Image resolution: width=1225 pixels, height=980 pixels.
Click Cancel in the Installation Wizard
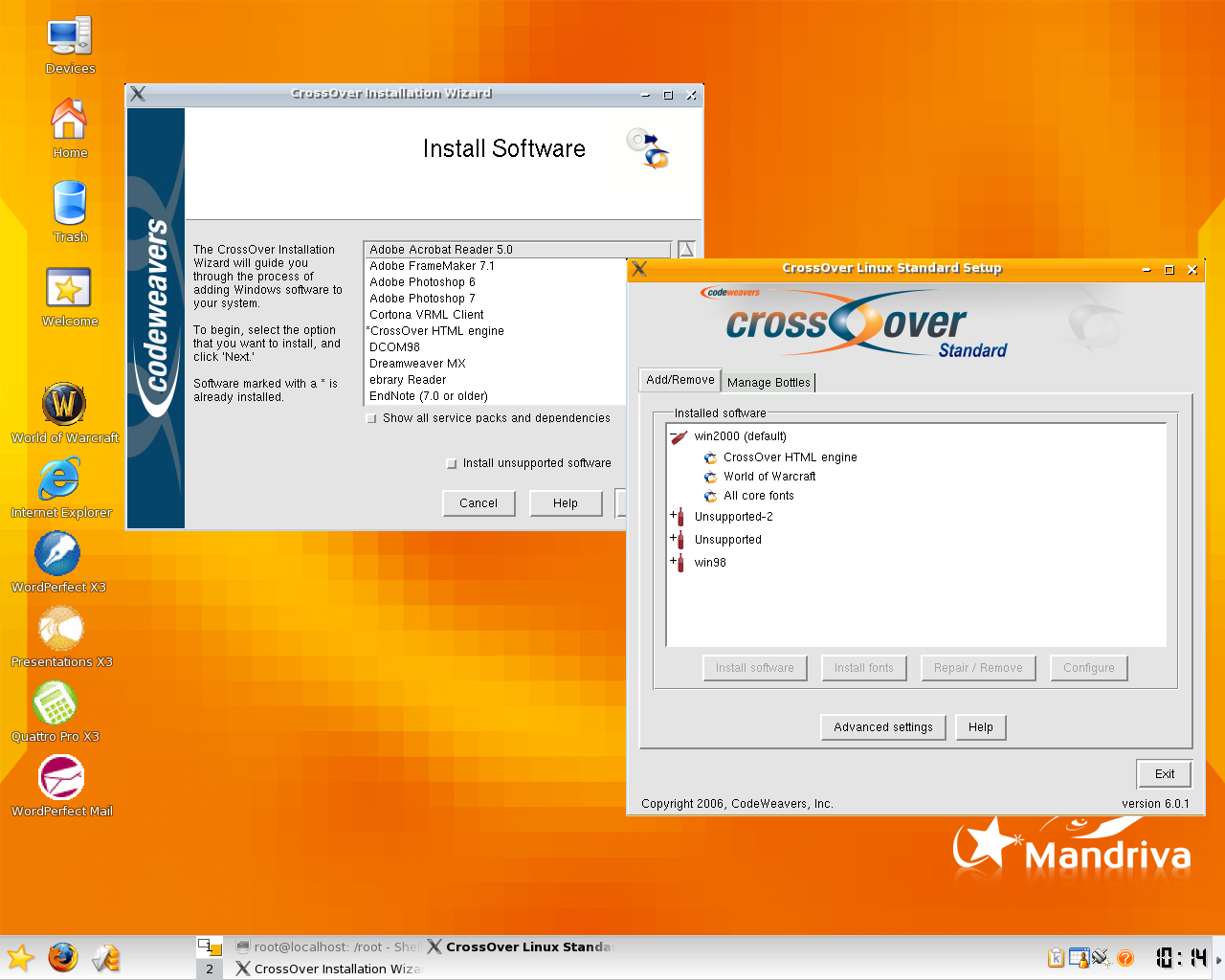tap(479, 503)
